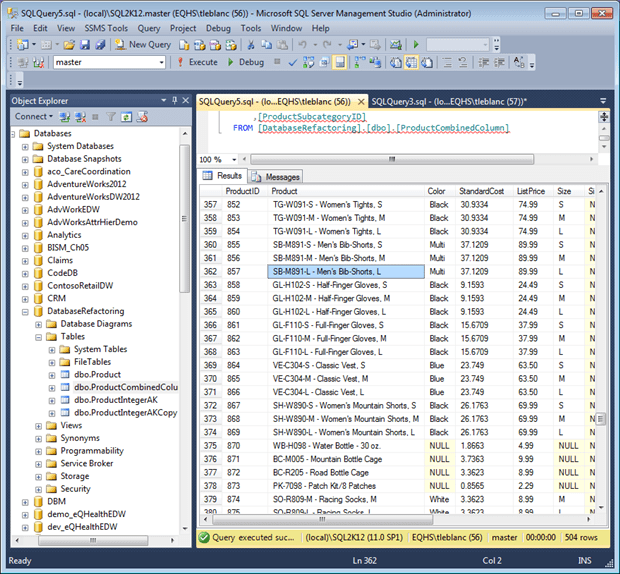This screenshot has height=574, width=620.
Task: Close the SQLQuery5.sql tab
Action: point(361,102)
